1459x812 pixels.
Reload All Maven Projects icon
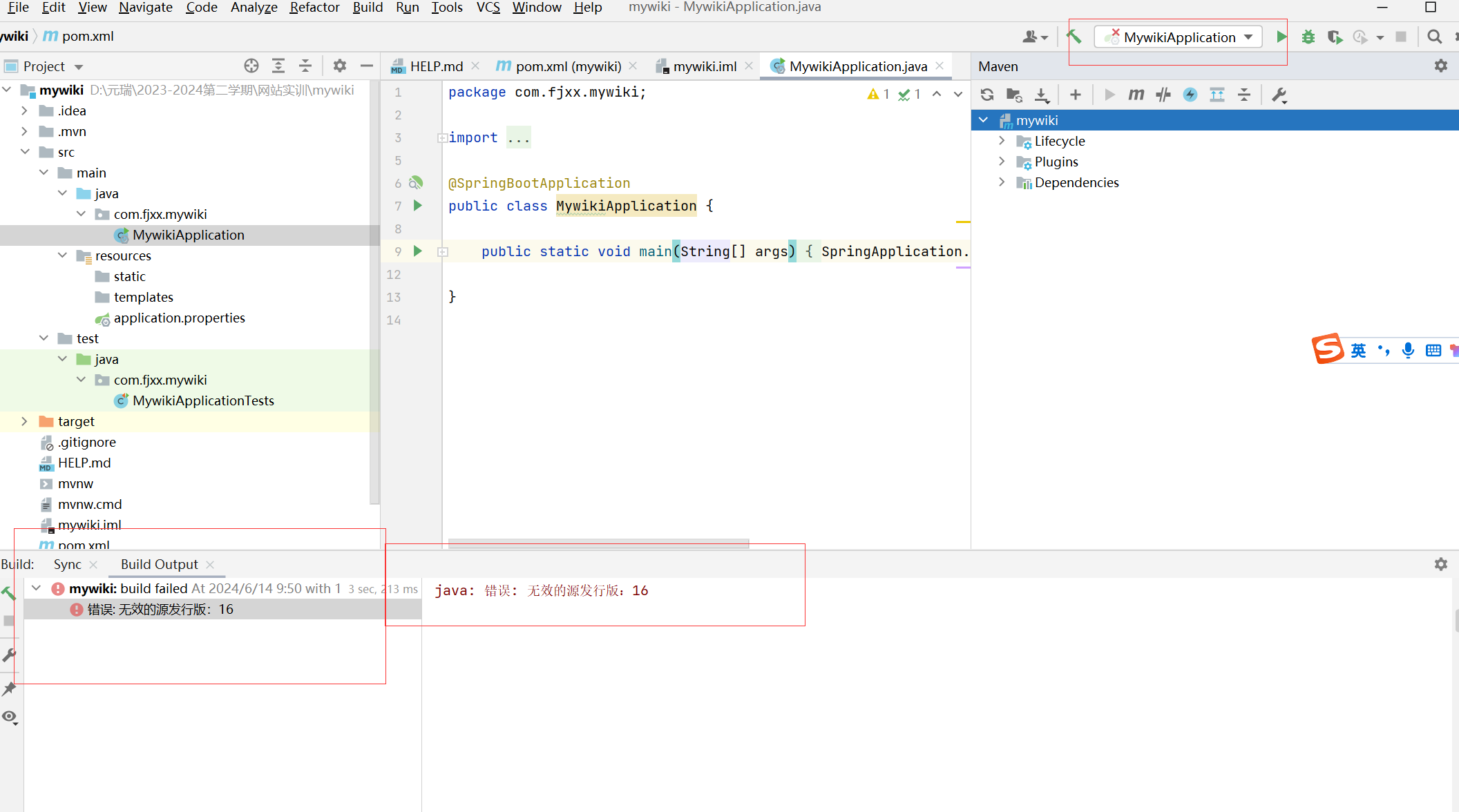[x=987, y=95]
